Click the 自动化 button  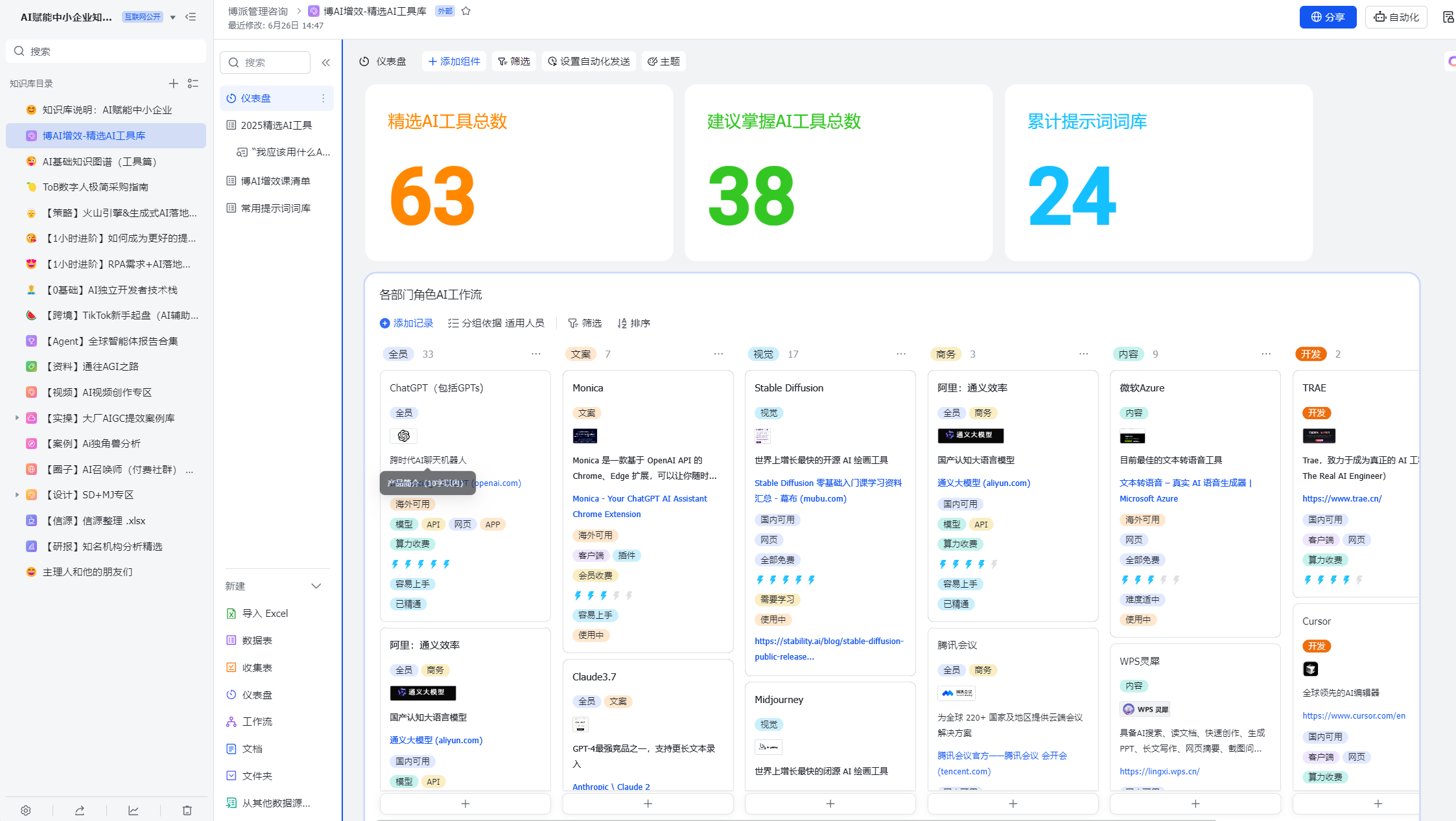[1396, 17]
